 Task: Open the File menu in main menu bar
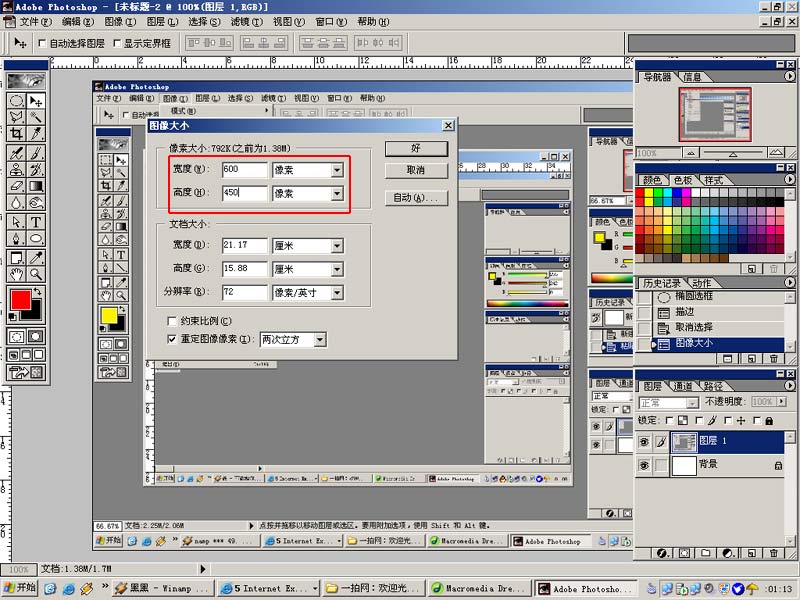(34, 22)
